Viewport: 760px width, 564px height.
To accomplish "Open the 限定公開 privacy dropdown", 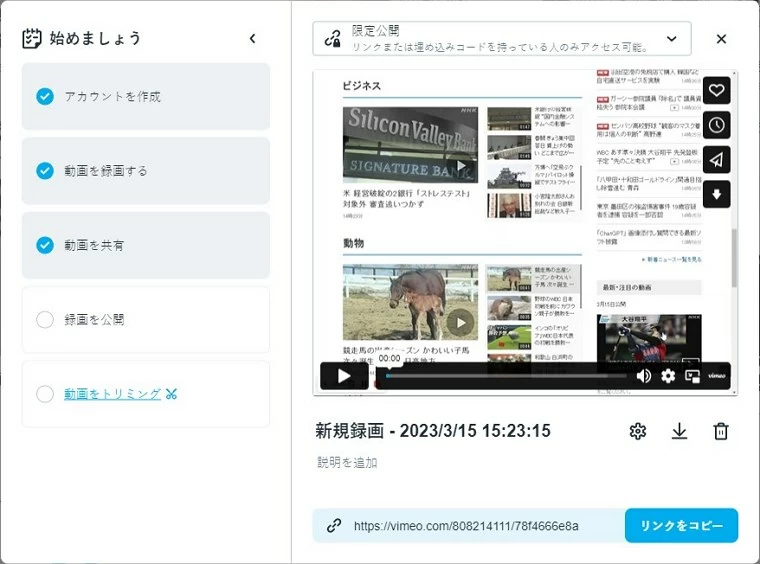I will tap(502, 38).
